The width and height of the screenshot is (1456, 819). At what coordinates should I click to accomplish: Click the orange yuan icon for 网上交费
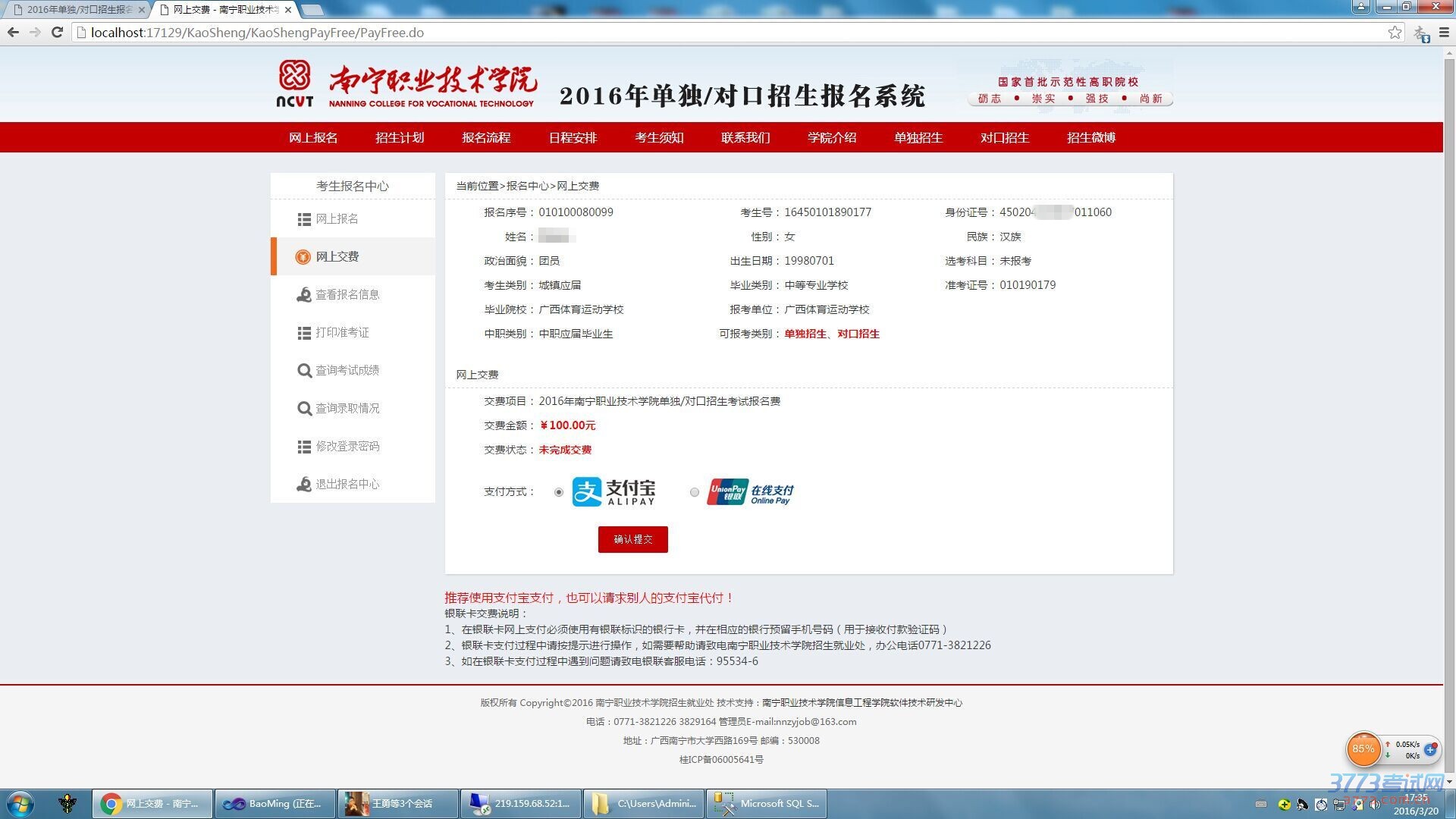coord(303,257)
